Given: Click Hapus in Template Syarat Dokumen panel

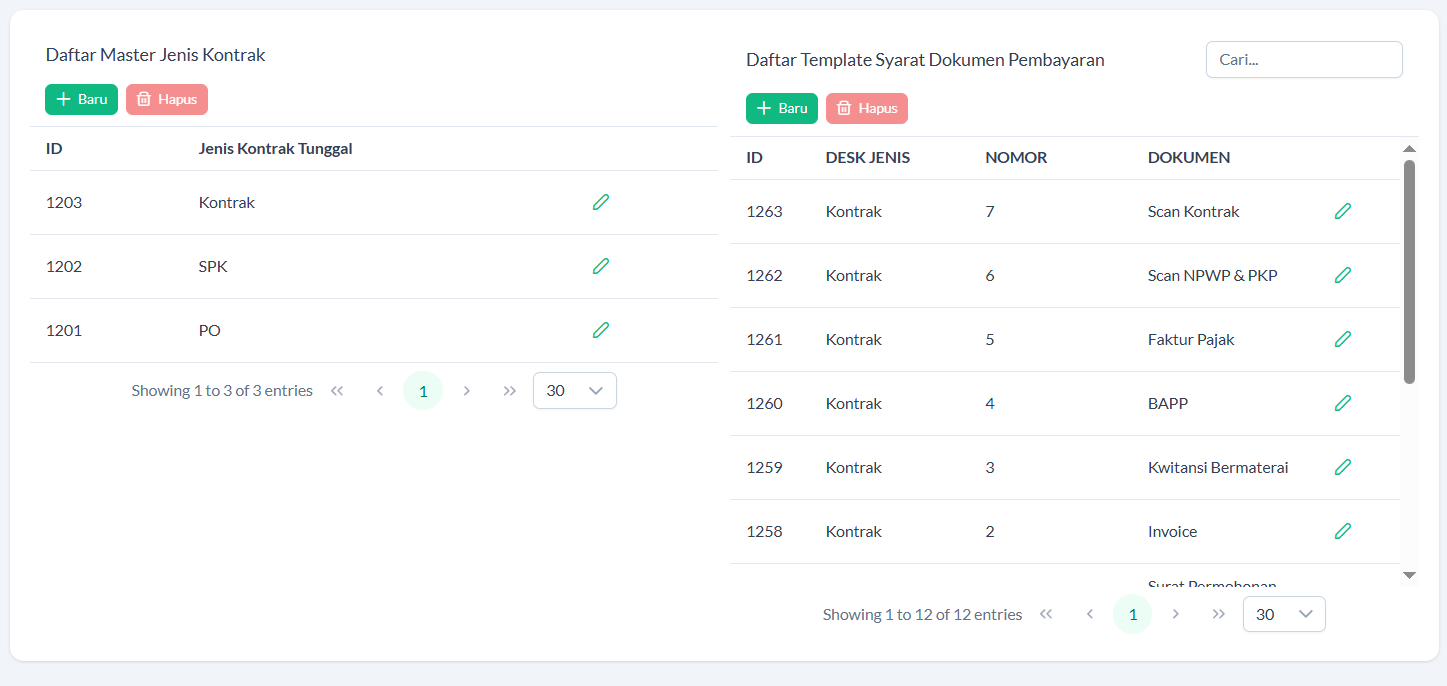Looking at the screenshot, I should click(x=867, y=108).
